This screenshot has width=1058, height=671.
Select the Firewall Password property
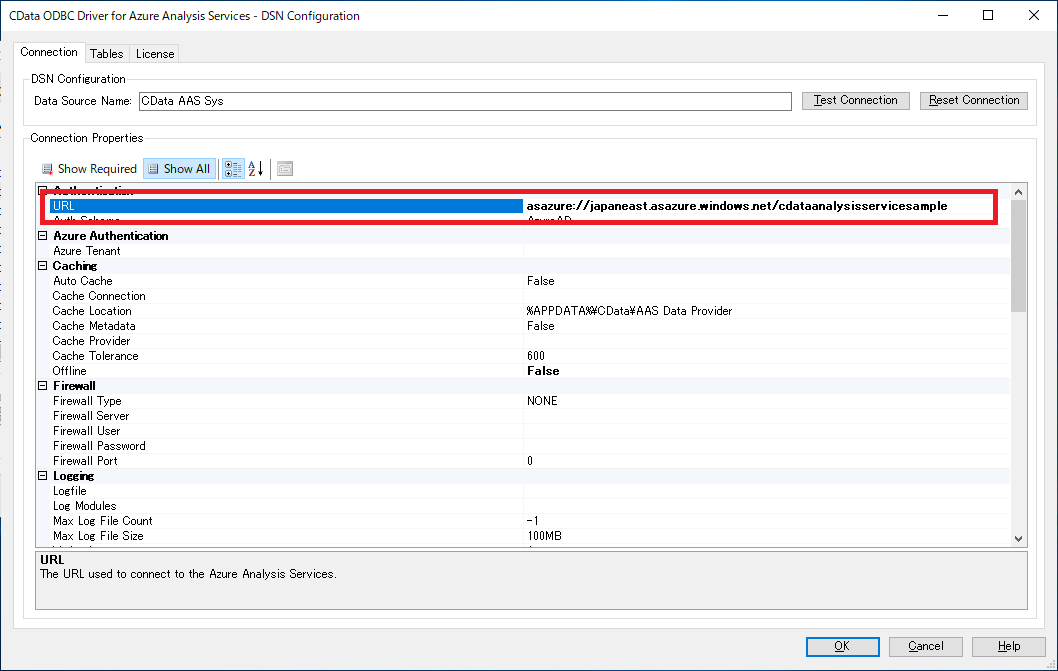point(99,446)
